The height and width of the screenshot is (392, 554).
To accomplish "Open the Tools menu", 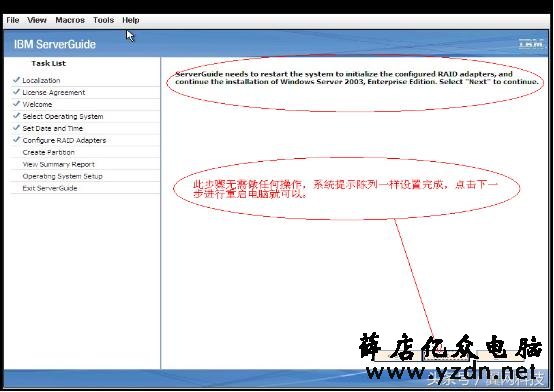I will click(104, 20).
